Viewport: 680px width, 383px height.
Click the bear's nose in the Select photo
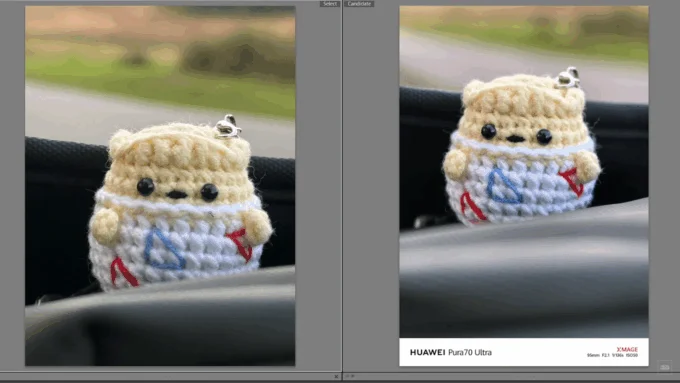[x=177, y=194]
